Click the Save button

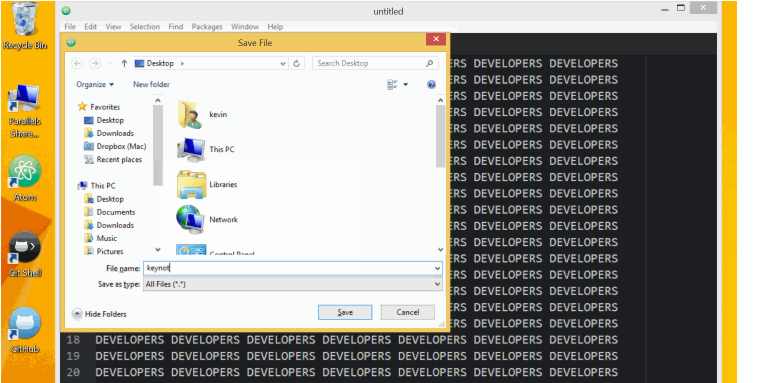pyautogui.click(x=345, y=312)
